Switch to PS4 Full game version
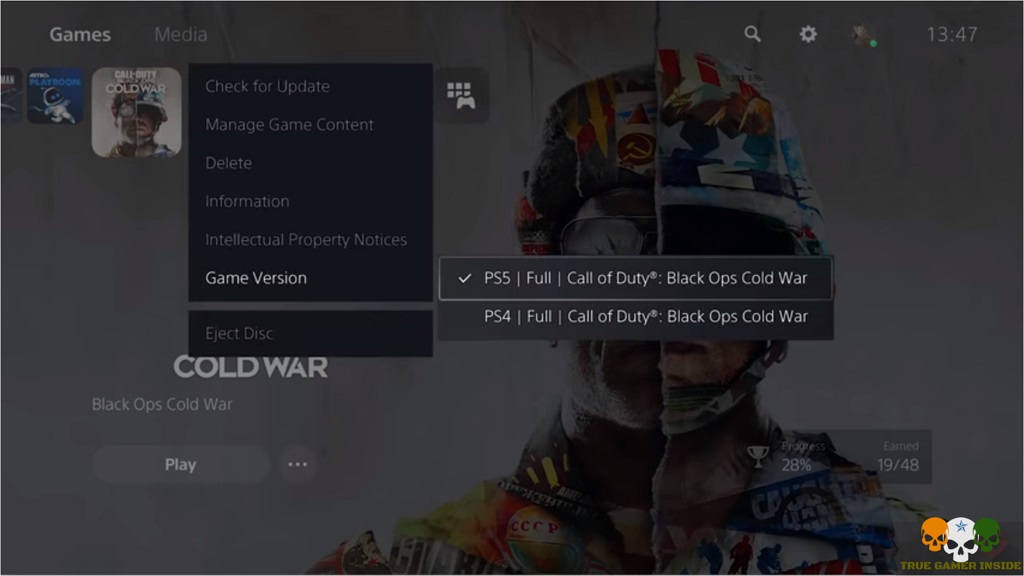 tap(636, 317)
